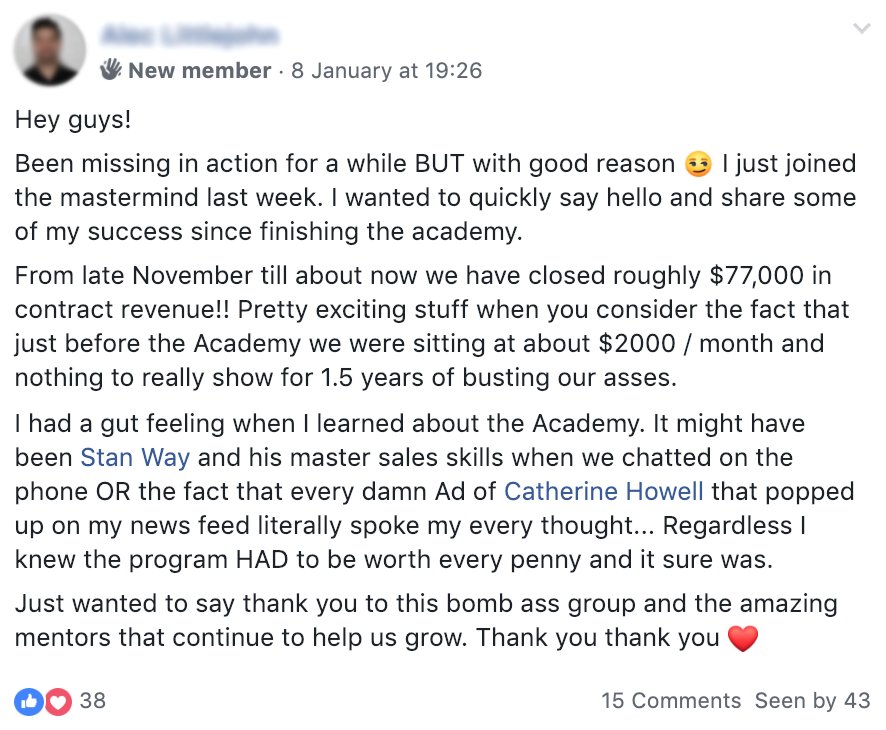
Task: Show who reacted via the 38 count
Action: [93, 701]
